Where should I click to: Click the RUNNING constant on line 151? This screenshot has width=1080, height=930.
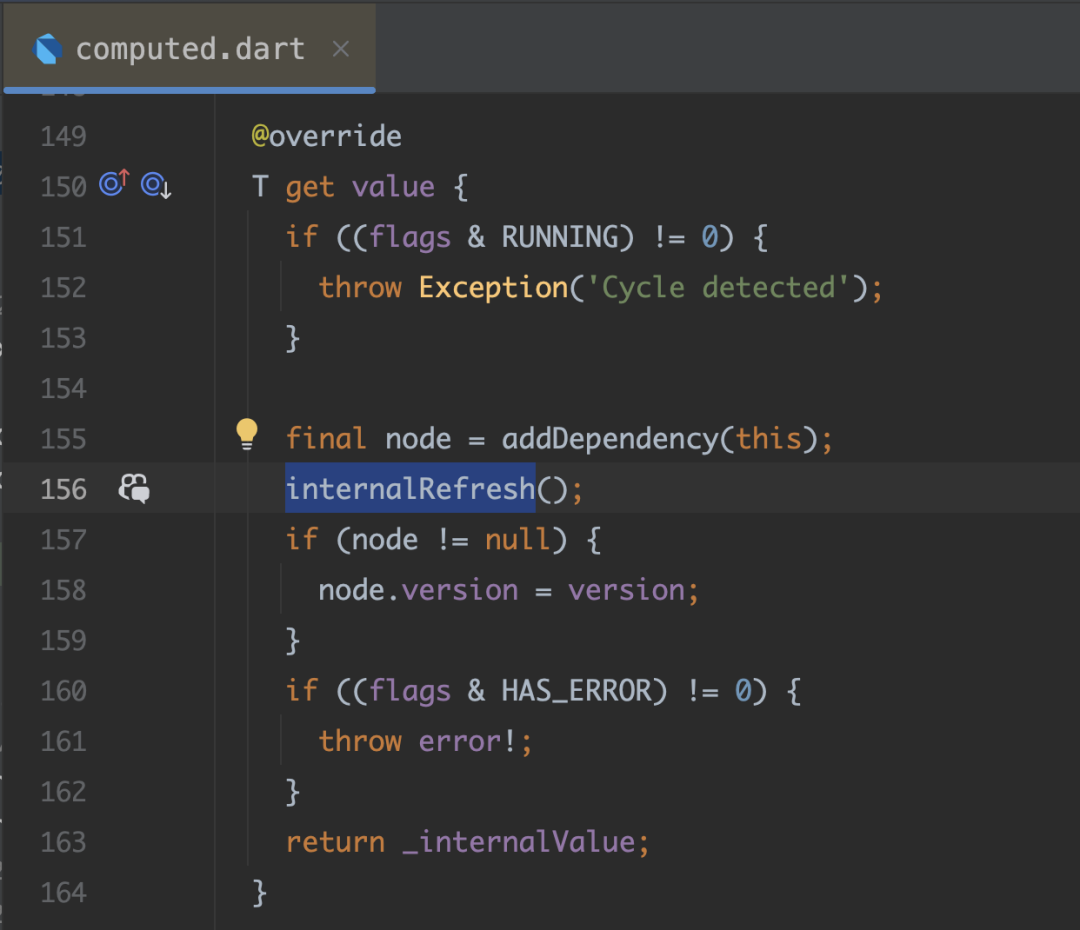[x=559, y=237]
